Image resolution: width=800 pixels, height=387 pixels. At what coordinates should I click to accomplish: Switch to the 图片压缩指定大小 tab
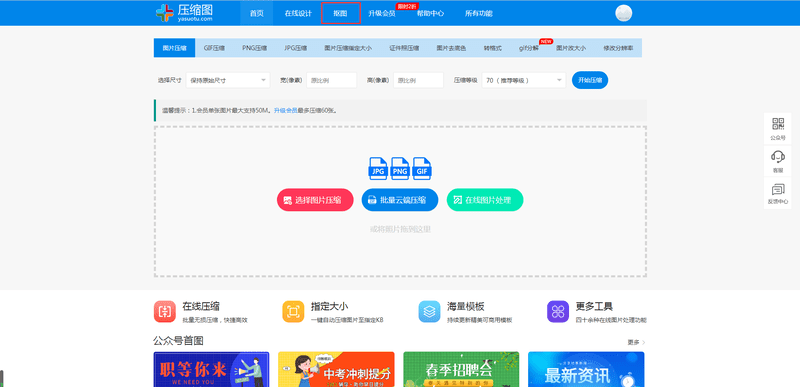(348, 47)
